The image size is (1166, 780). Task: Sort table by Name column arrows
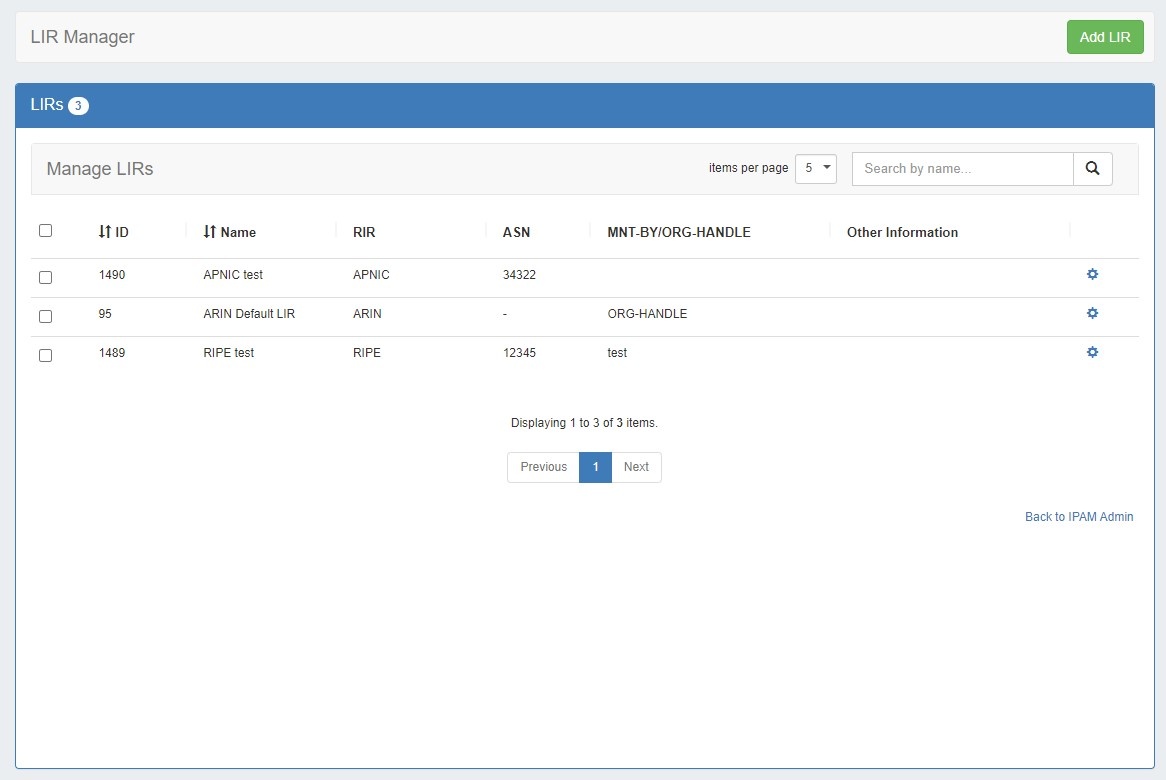tap(209, 232)
